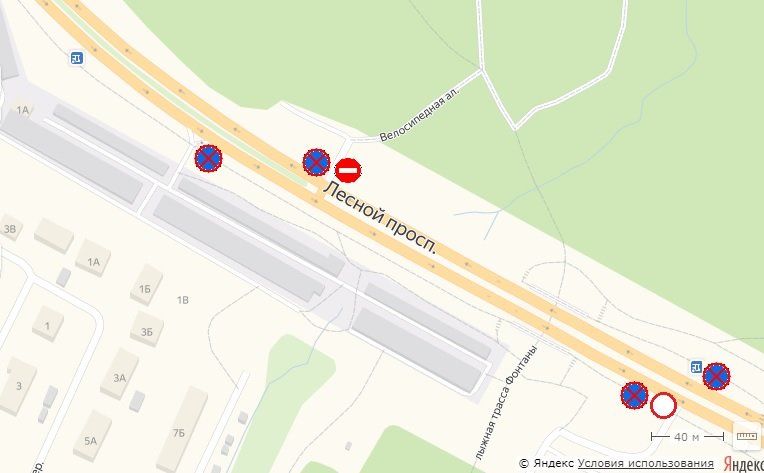Click the 40 м scale bar
This screenshot has width=764, height=473.
click(687, 437)
